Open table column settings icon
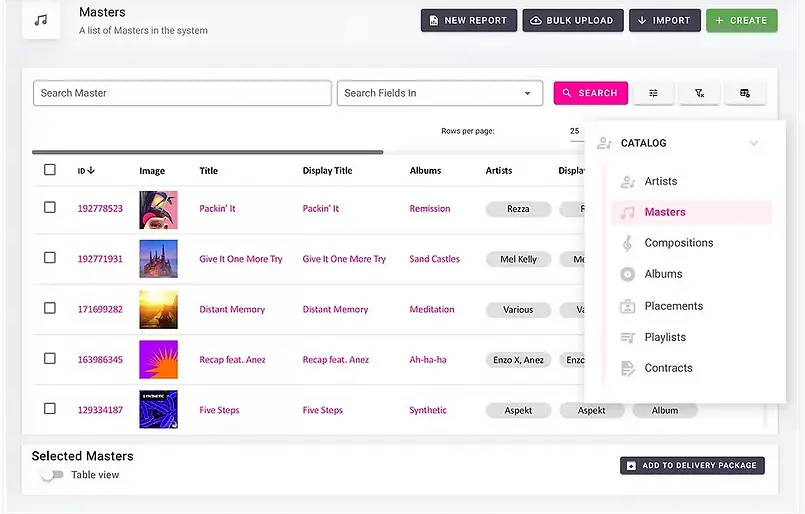Image resolution: width=805 pixels, height=514 pixels. coord(745,93)
